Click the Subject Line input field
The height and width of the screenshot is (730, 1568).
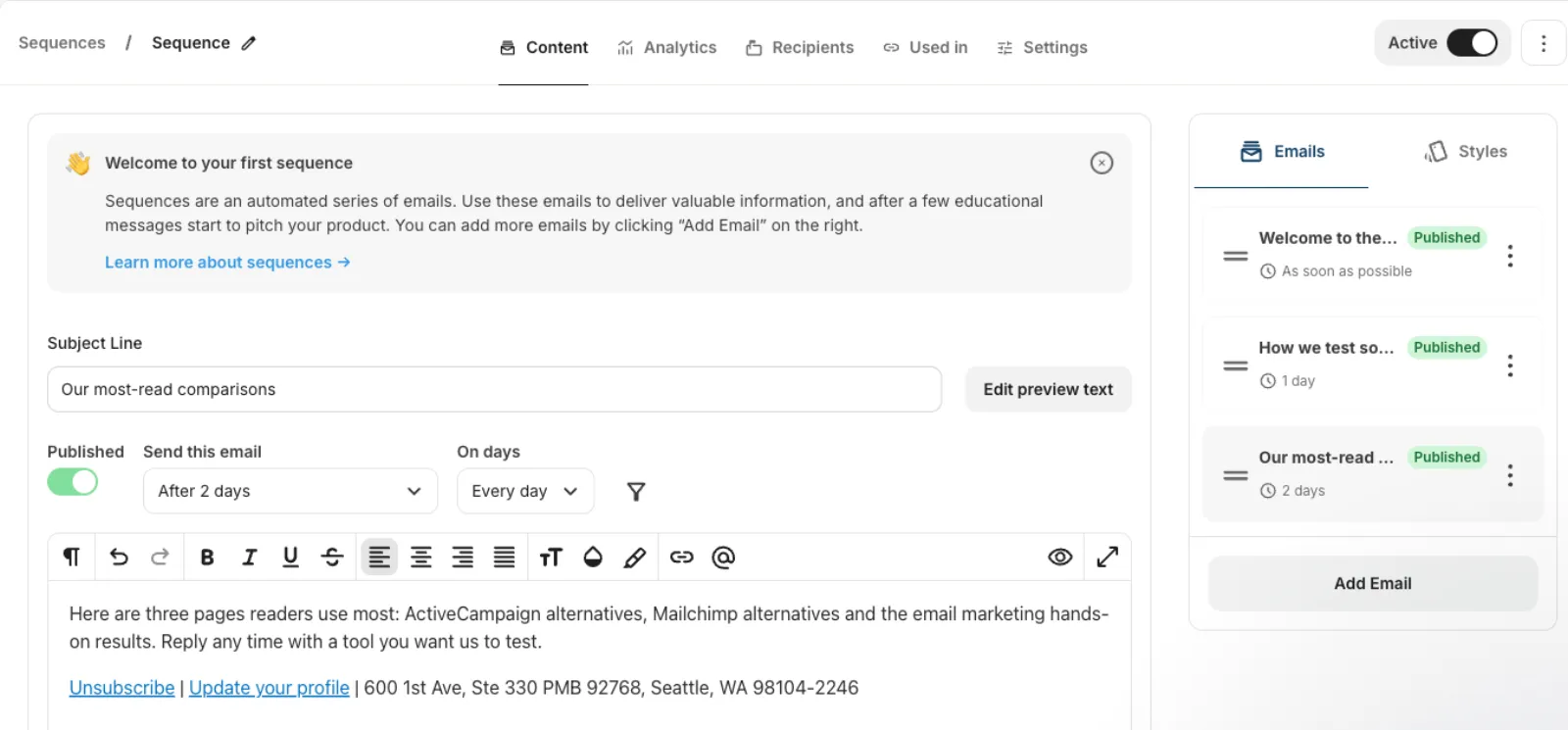pos(495,389)
